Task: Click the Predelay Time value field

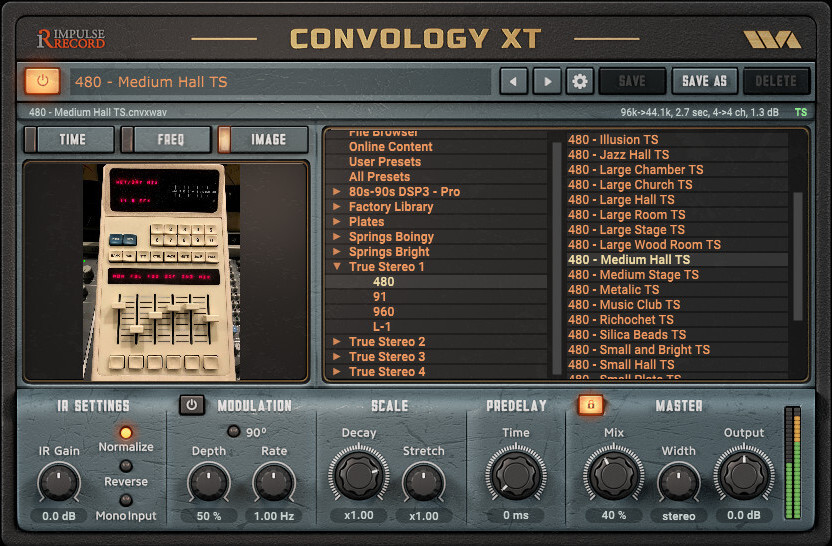Action: 516,515
